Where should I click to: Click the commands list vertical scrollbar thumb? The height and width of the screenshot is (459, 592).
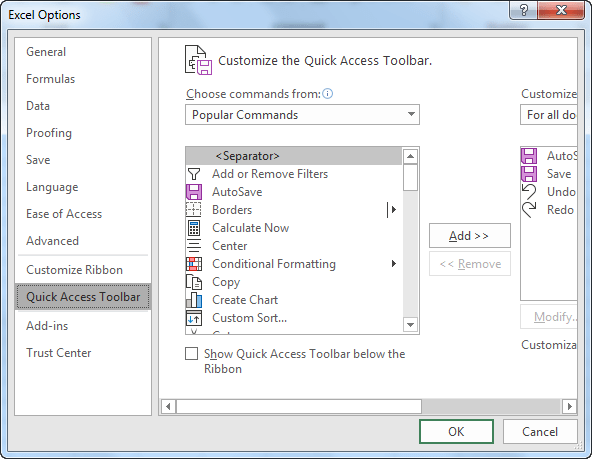tap(410, 177)
